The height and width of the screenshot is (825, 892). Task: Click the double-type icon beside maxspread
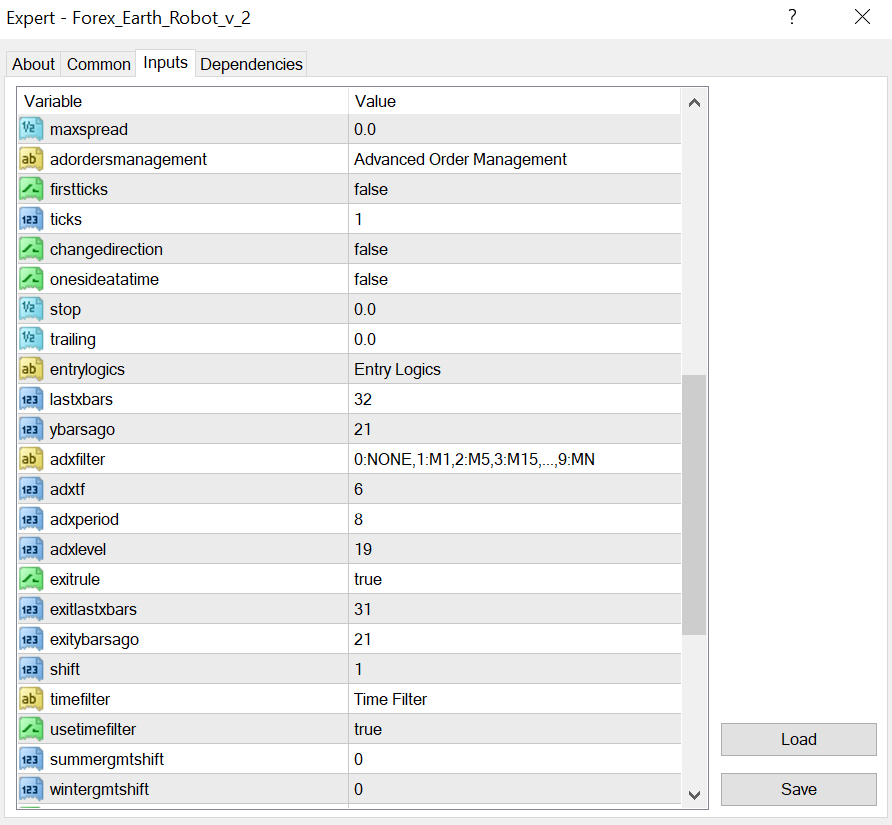[31, 129]
